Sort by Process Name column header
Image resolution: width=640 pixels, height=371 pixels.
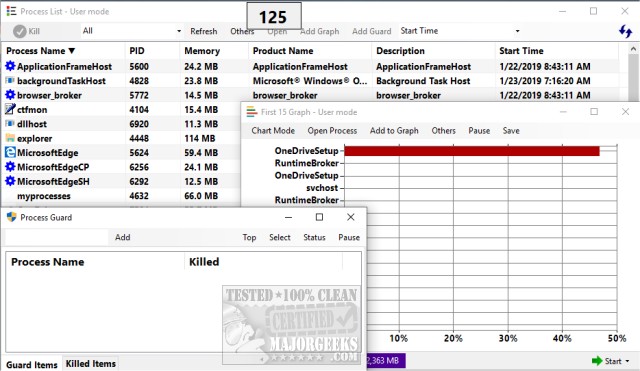pos(40,51)
